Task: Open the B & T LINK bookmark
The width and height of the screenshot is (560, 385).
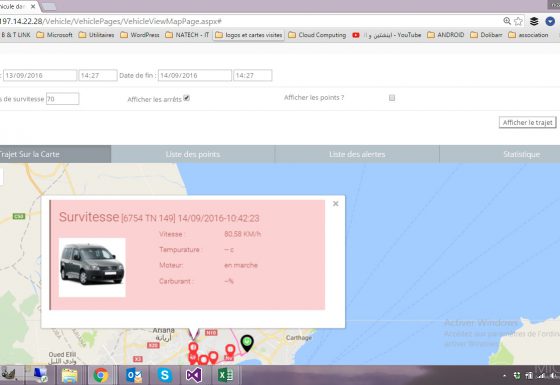Action: coord(16,35)
